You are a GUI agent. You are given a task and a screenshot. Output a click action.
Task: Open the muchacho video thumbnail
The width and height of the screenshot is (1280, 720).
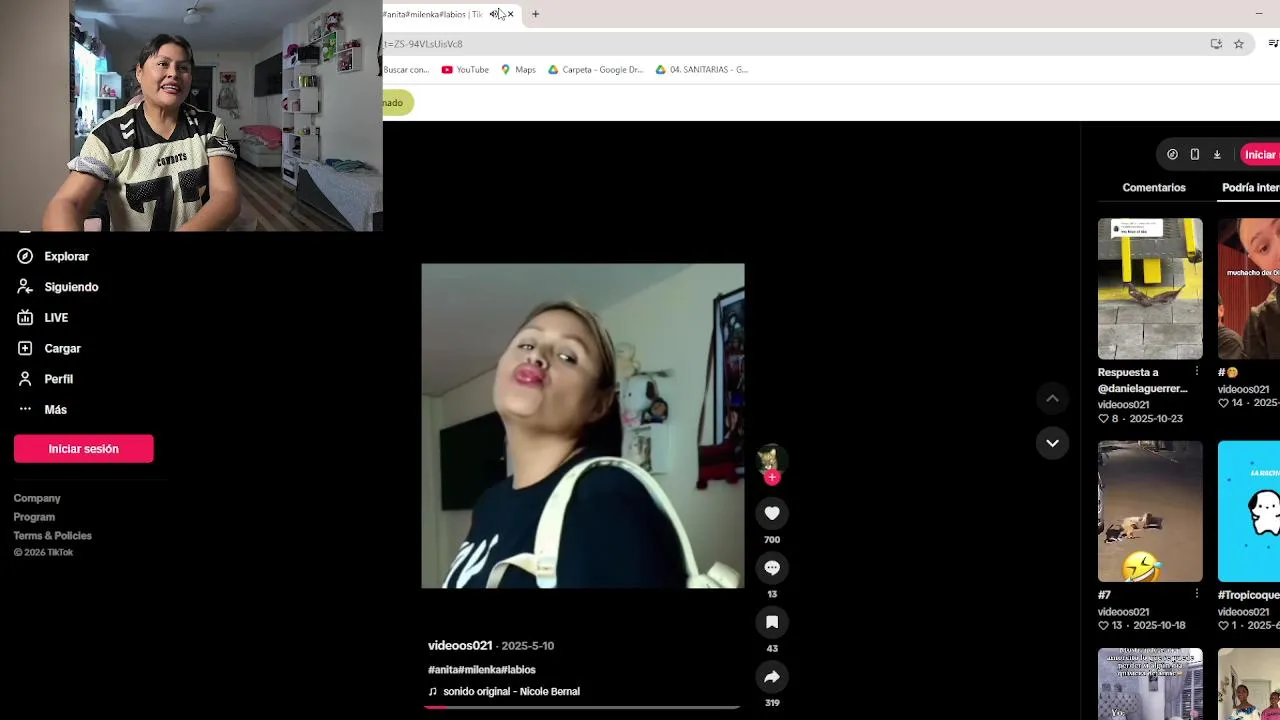pyautogui.click(x=1249, y=289)
